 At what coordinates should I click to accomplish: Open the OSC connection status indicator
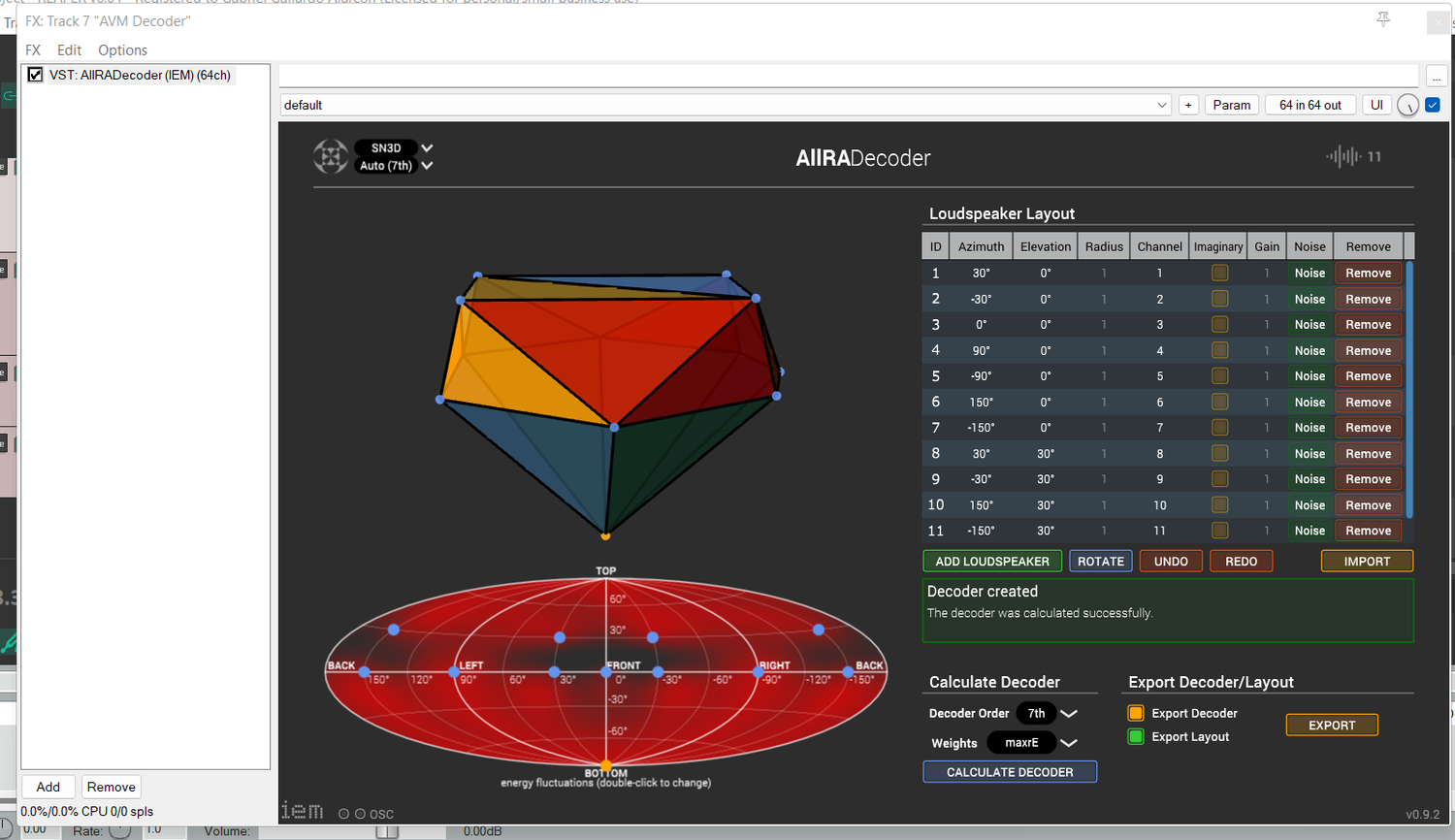click(367, 814)
